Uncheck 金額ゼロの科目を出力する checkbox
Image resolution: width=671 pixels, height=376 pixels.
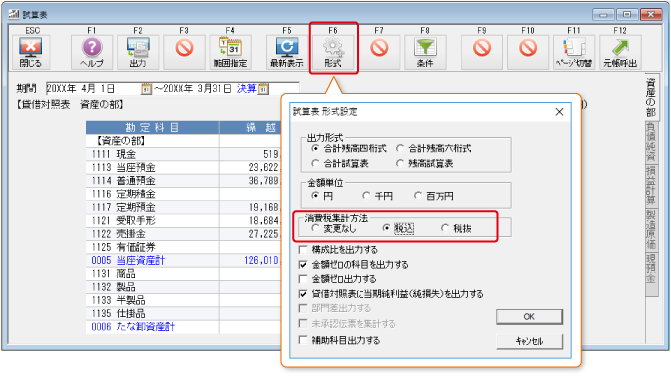point(303,265)
